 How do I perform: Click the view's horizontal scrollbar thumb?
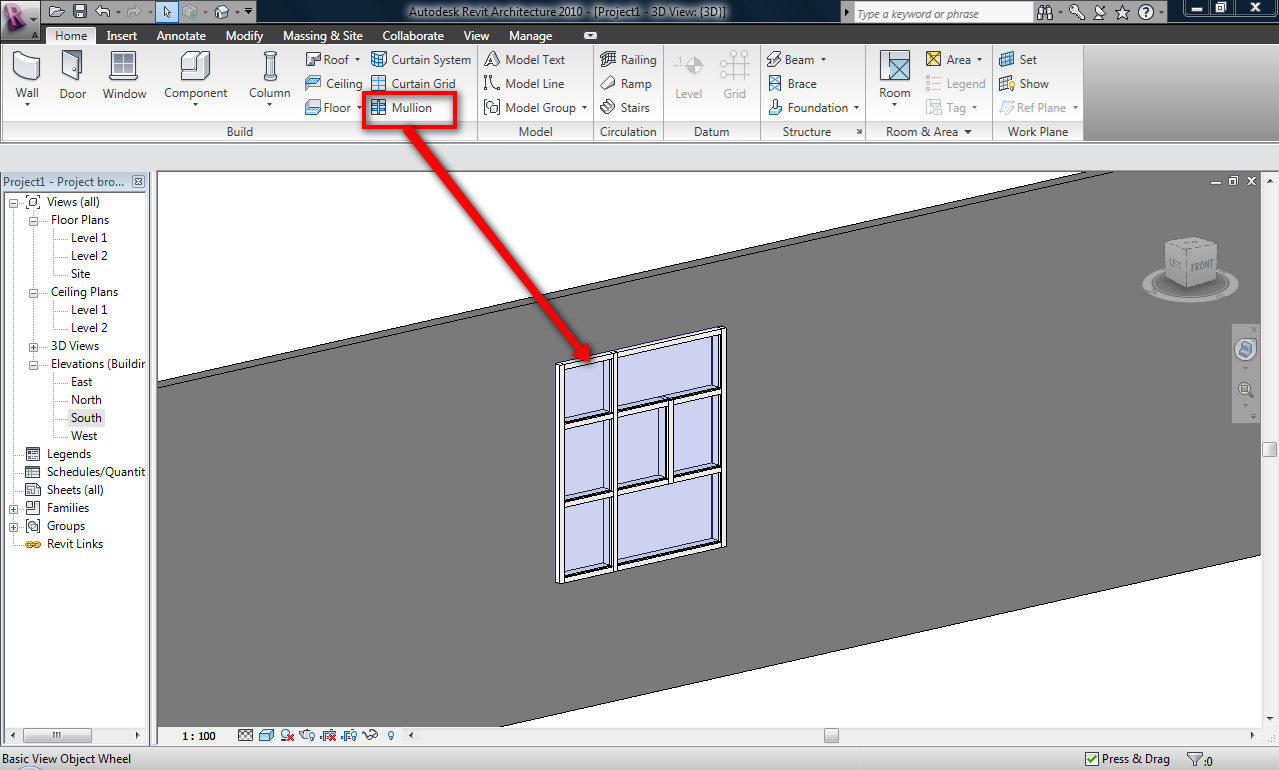[831, 735]
